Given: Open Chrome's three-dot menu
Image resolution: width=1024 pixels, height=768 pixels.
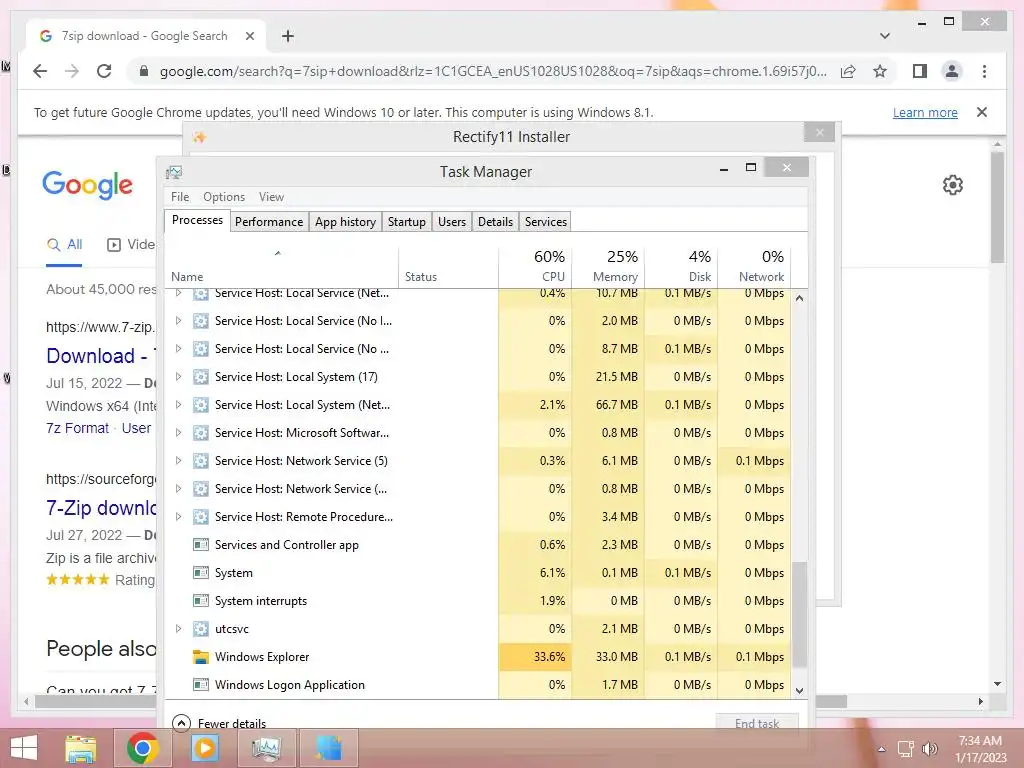Looking at the screenshot, I should (984, 71).
